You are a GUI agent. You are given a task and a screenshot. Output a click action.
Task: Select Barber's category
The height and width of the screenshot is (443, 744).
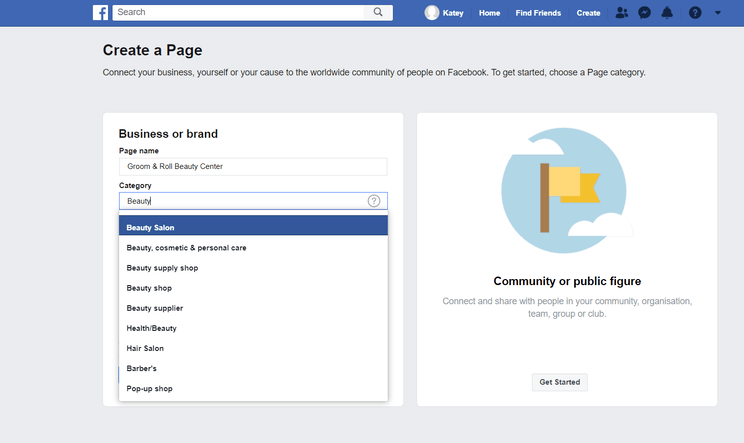click(253, 369)
